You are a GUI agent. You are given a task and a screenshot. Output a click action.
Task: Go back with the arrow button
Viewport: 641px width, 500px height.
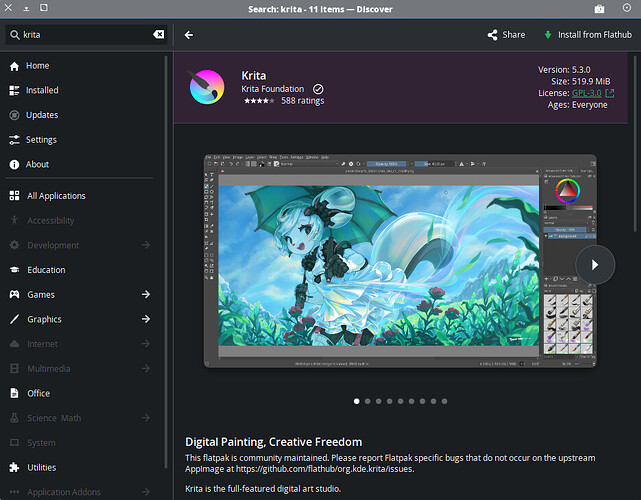coord(189,35)
